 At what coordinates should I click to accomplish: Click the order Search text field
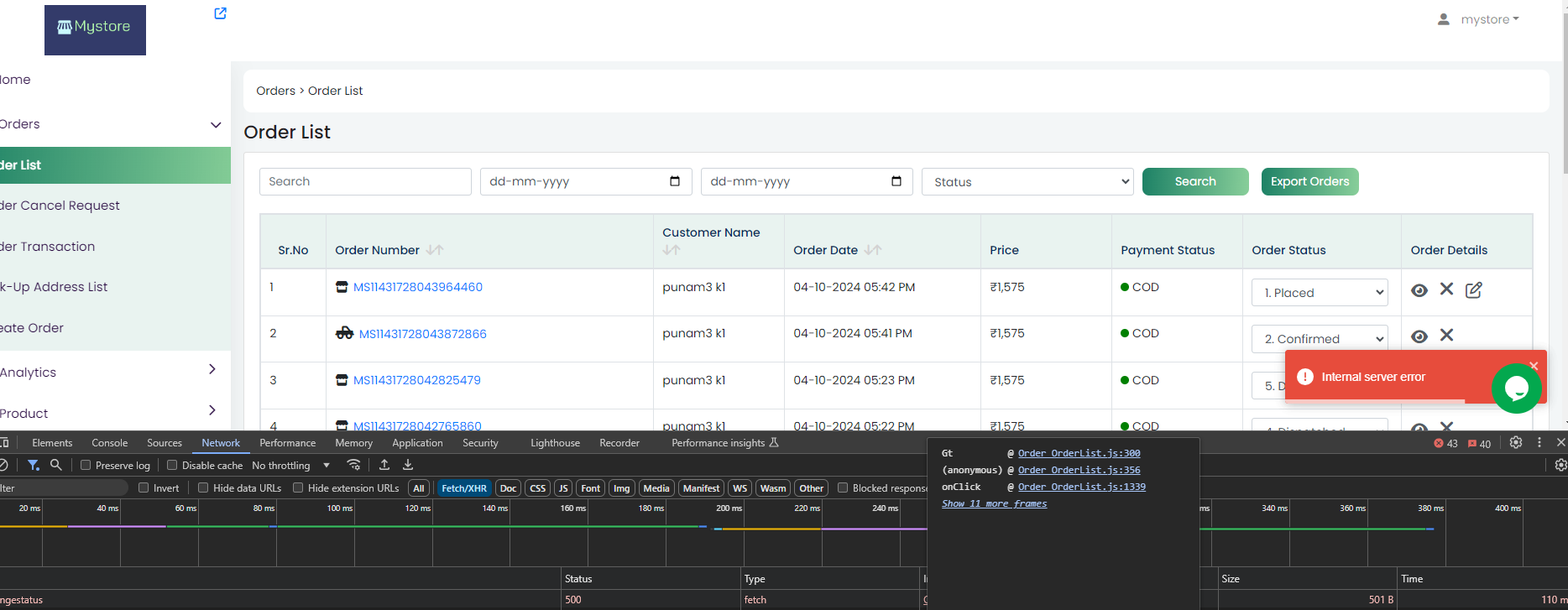point(365,182)
